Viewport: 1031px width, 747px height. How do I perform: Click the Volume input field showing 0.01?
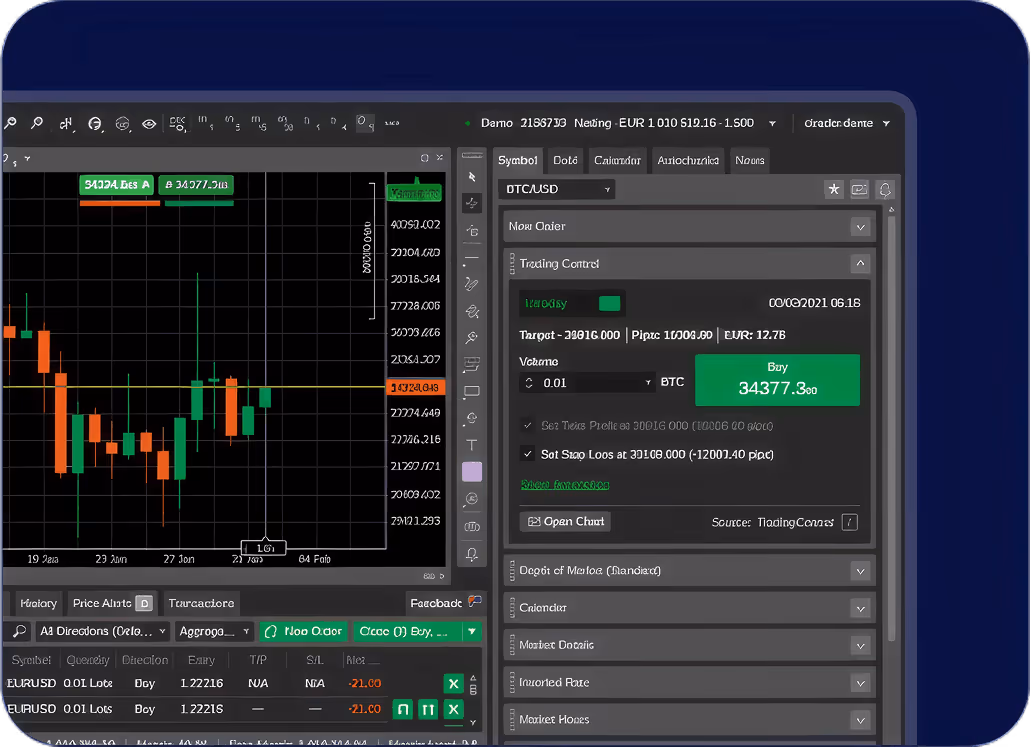[x=586, y=382]
